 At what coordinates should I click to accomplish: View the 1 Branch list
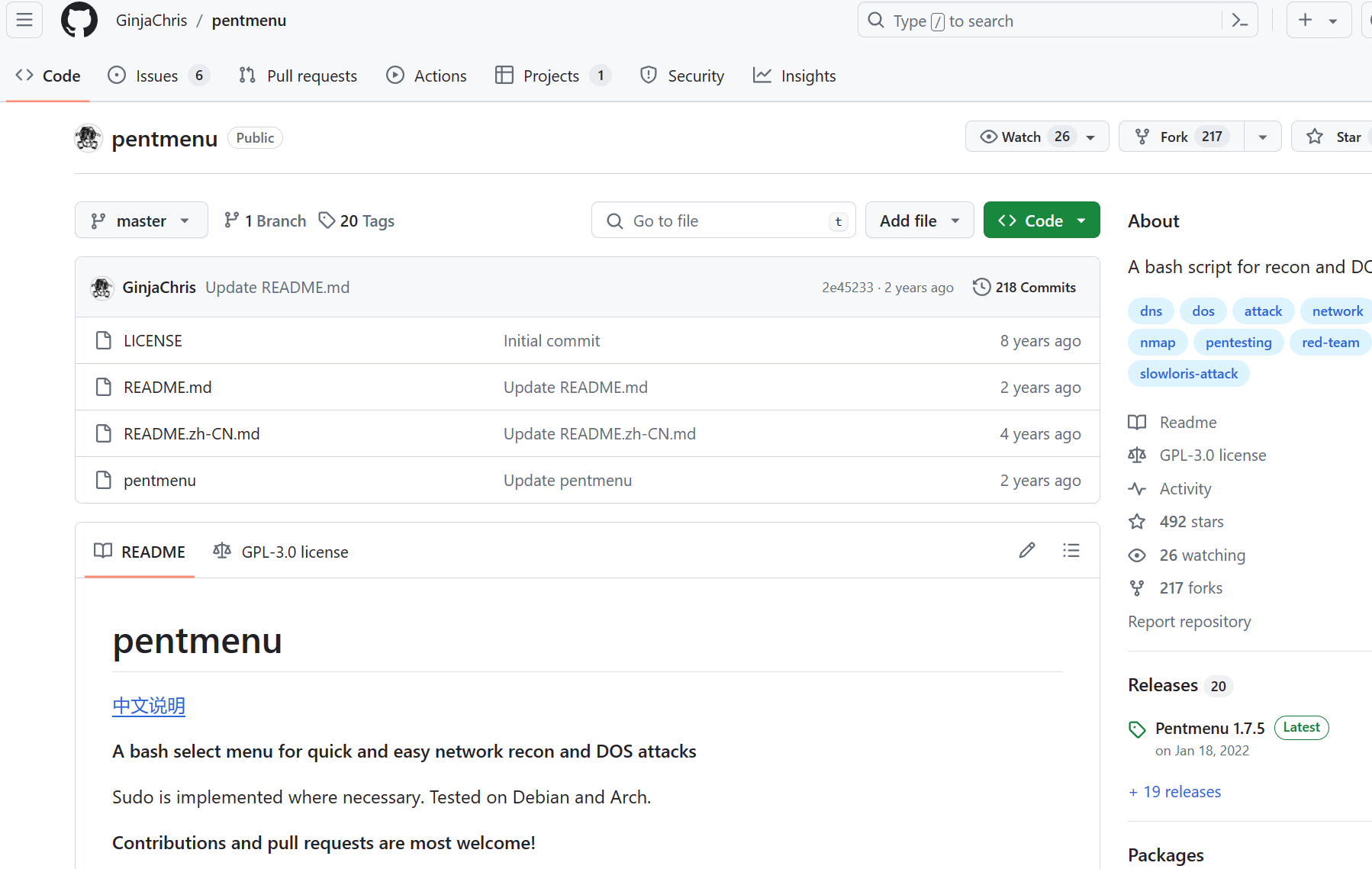[265, 220]
